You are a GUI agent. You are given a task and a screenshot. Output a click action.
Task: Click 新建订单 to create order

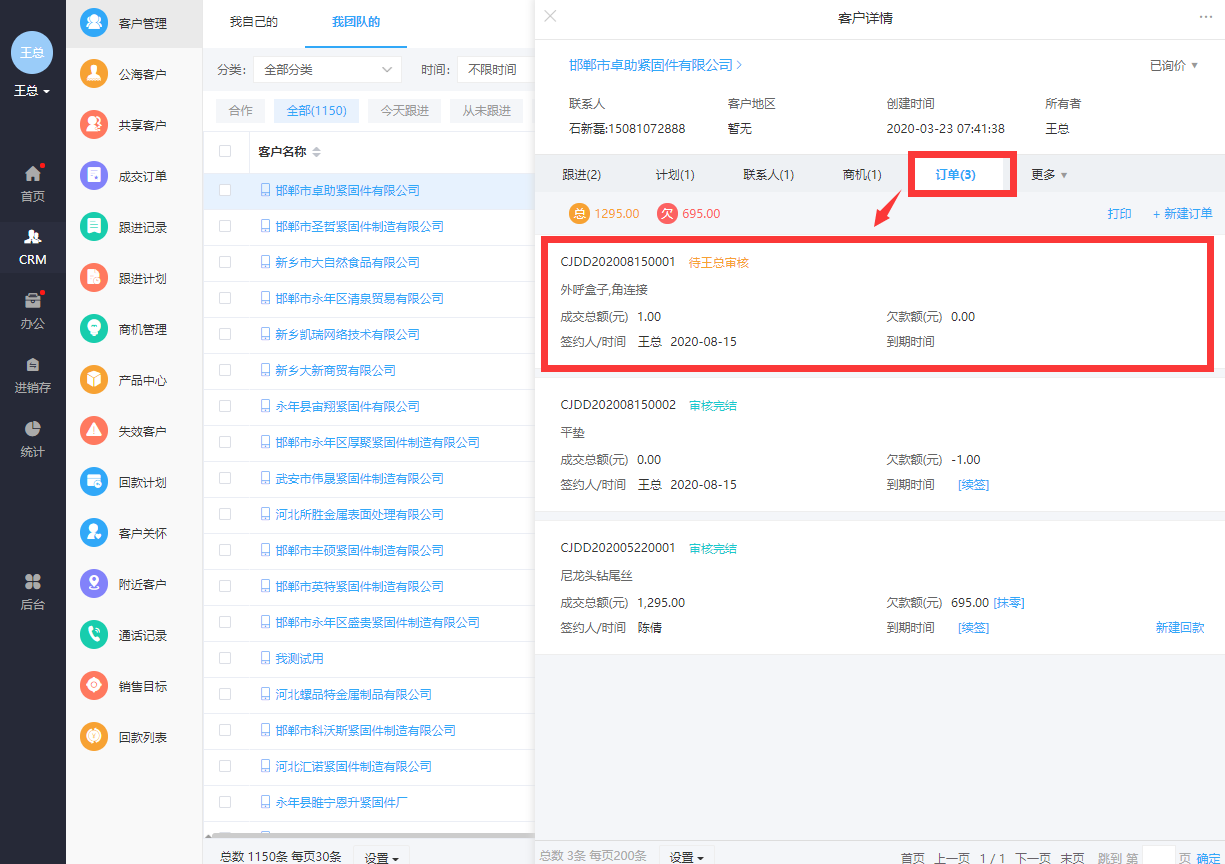point(1182,214)
